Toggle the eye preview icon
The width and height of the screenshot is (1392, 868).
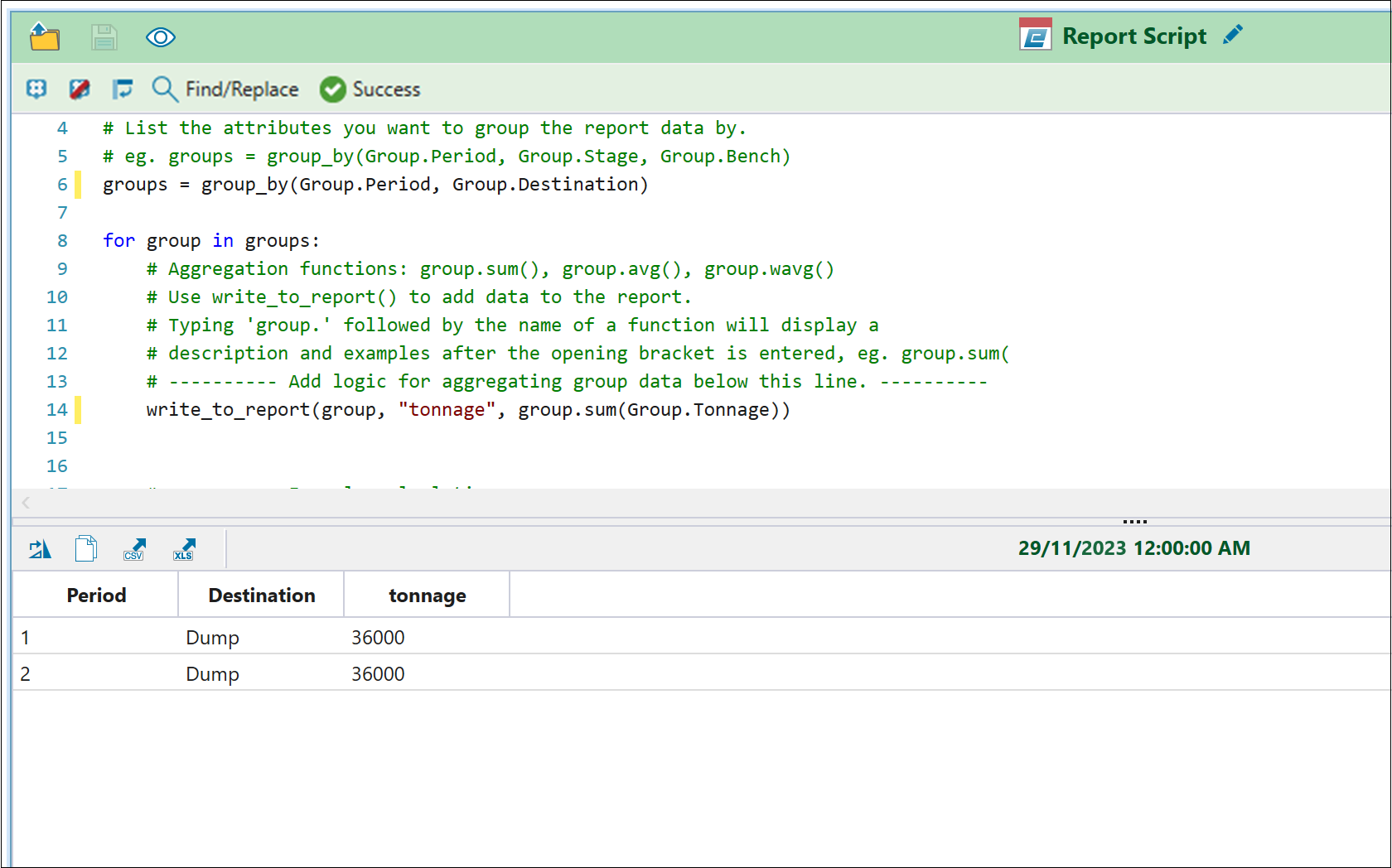[x=160, y=37]
